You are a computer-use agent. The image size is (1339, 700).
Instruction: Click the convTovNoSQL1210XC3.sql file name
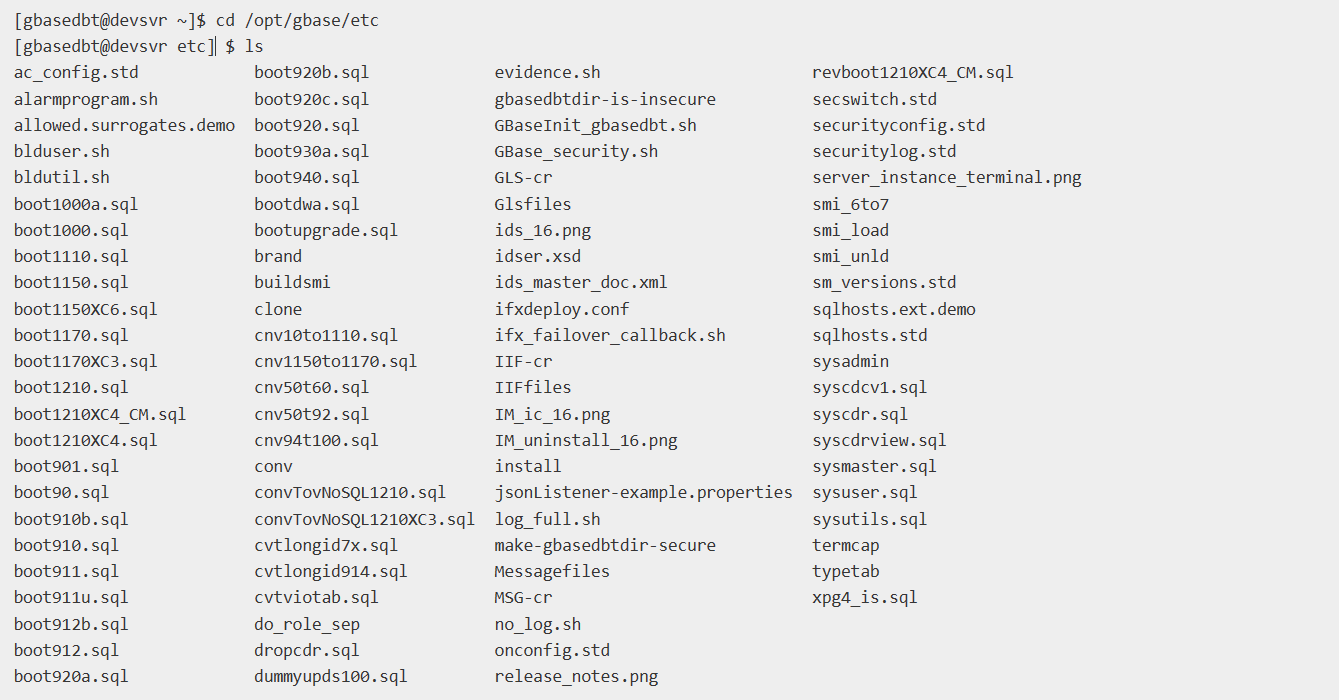pyautogui.click(x=365, y=519)
